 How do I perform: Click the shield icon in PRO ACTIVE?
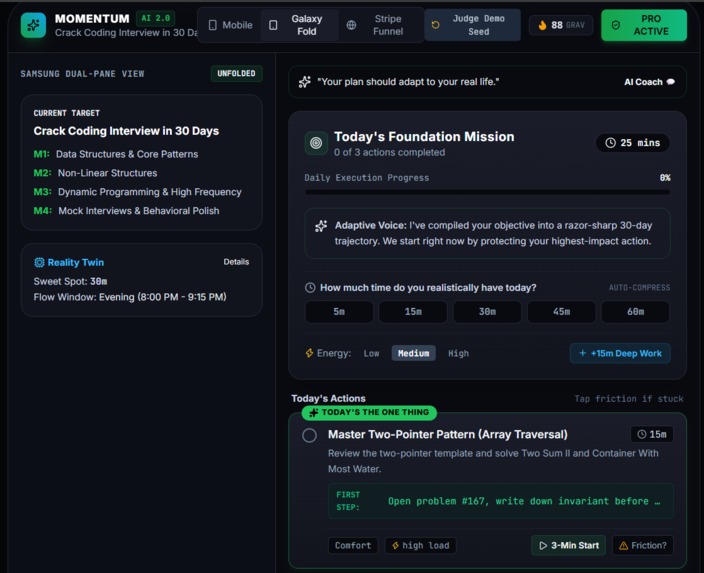click(616, 25)
